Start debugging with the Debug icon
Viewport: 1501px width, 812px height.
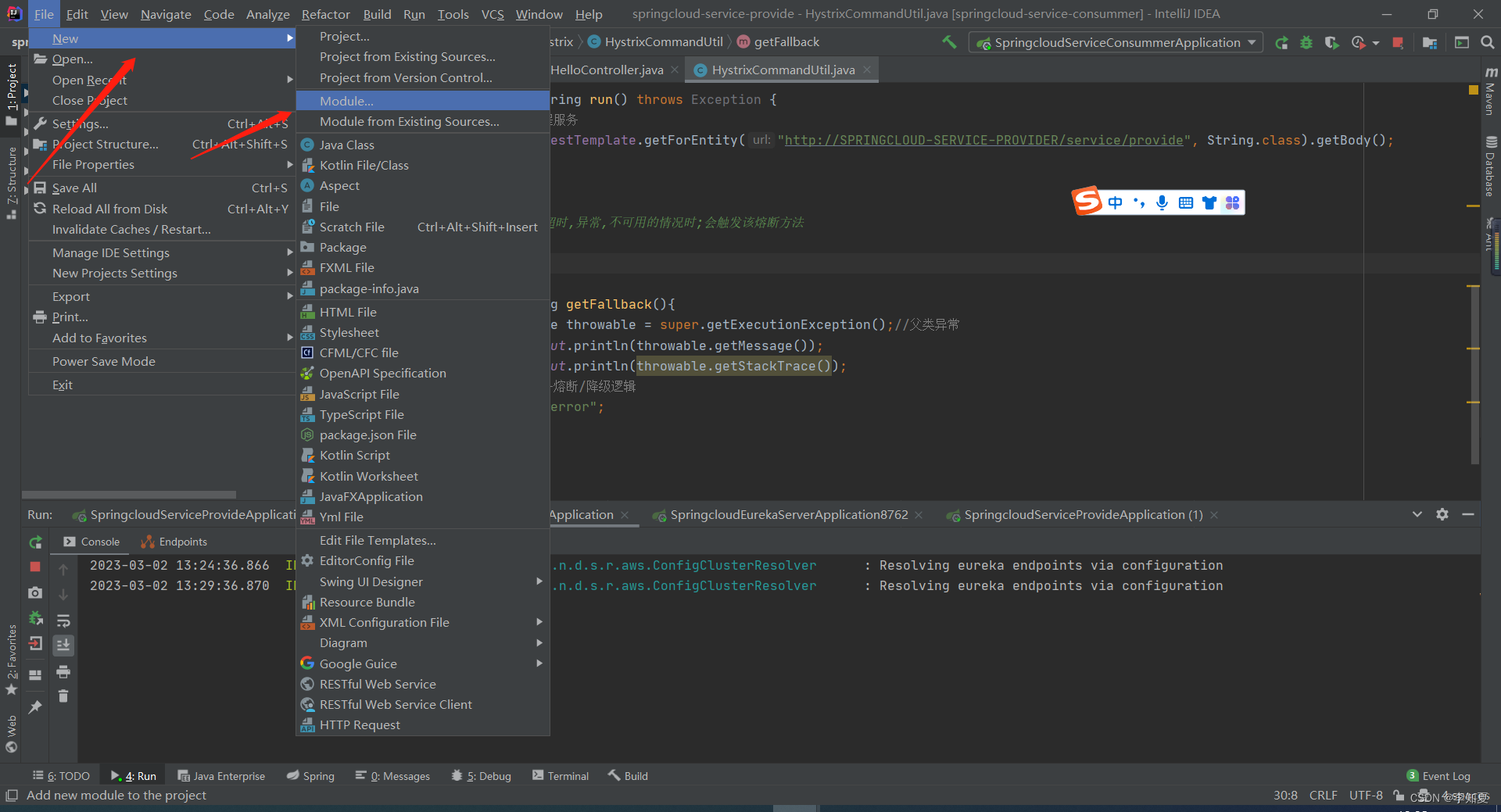click(1306, 43)
